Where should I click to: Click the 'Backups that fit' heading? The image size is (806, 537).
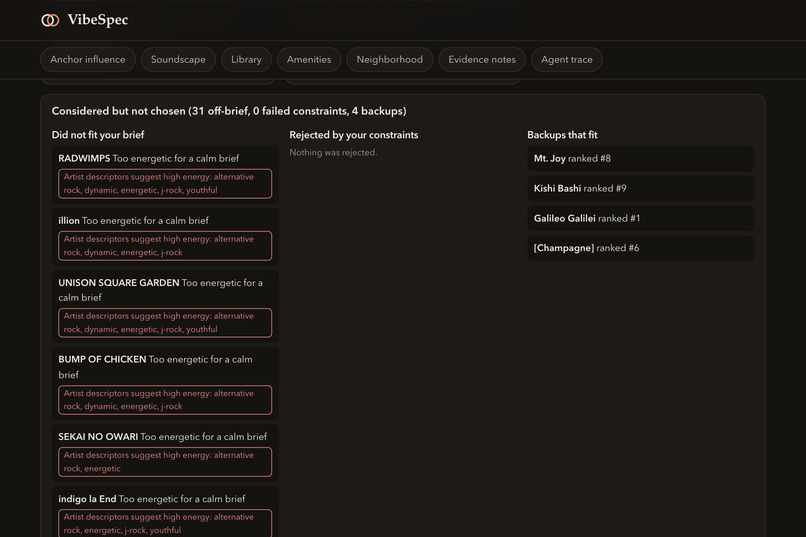tap(562, 135)
